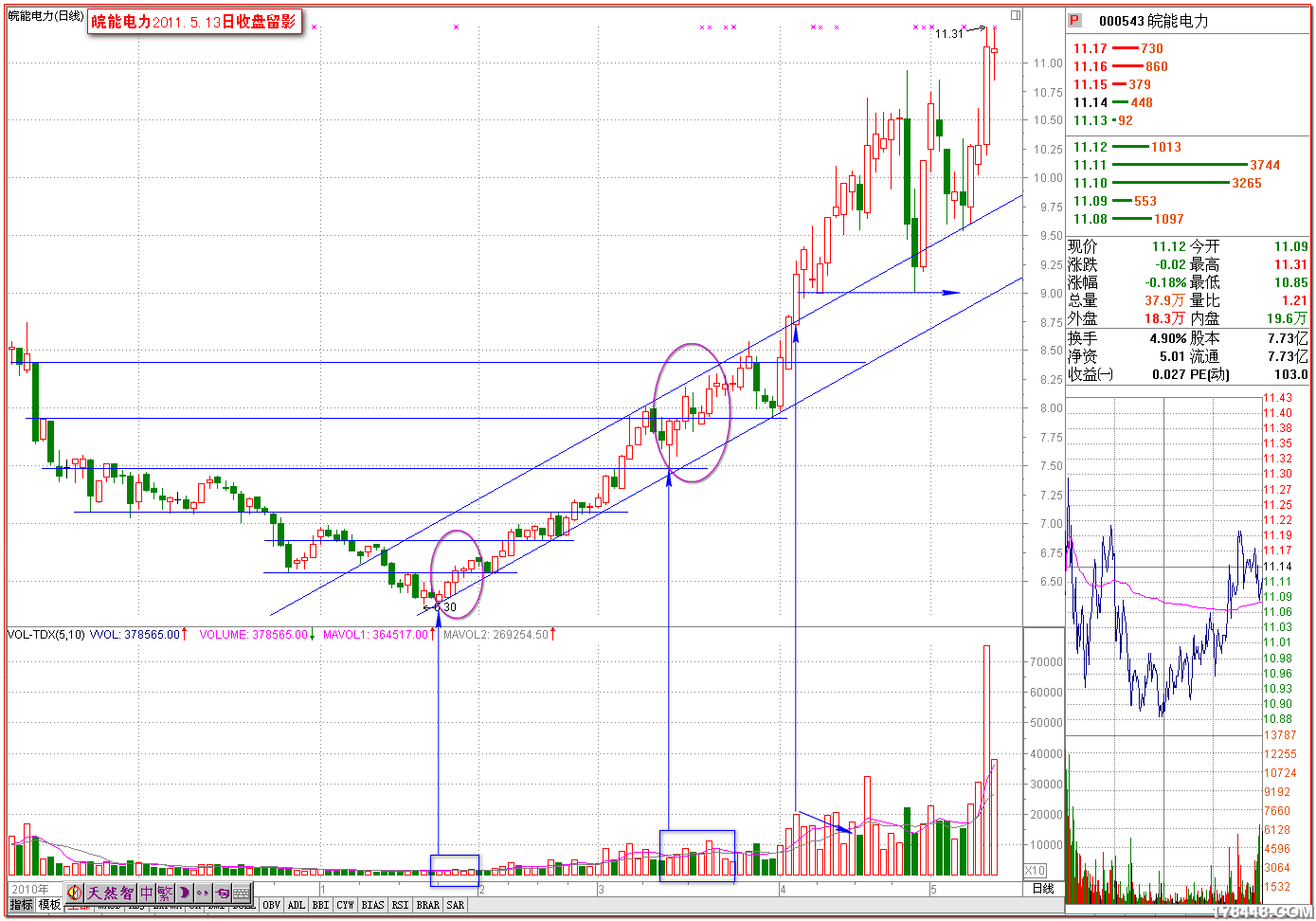1316x921 pixels.
Task: Click the 现价 11.12 value
Action: [x=1169, y=246]
